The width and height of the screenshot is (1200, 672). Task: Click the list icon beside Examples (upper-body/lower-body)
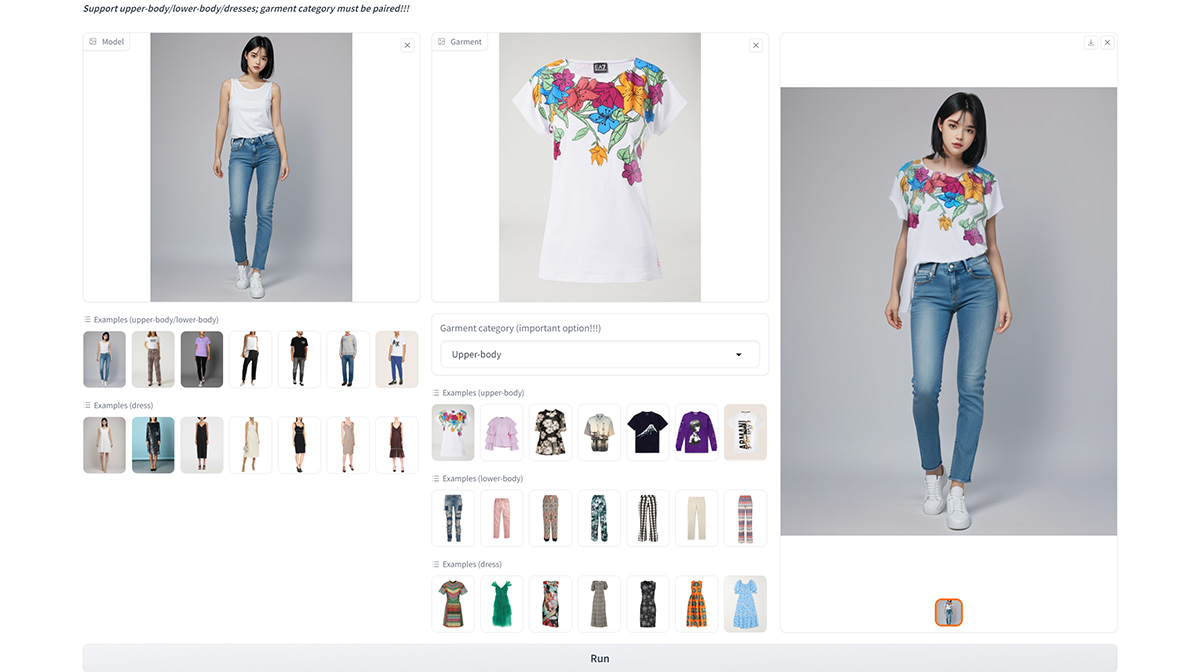86,319
